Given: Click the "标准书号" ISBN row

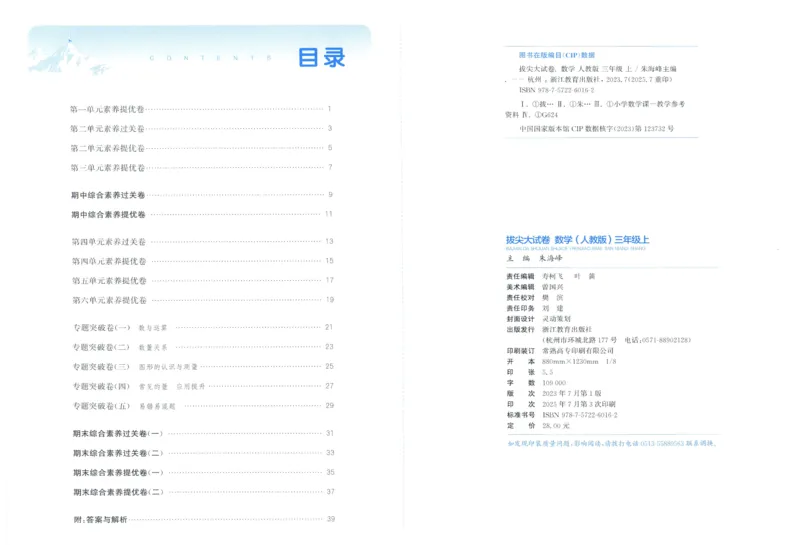Looking at the screenshot, I should click(562, 415).
